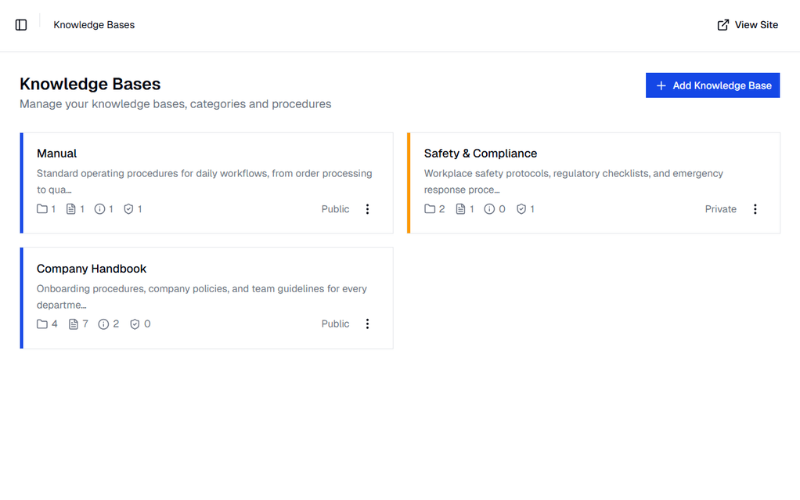Viewport: 800px width, 500px height.
Task: Click document count icon on Safety & Compliance card
Action: pos(460,209)
